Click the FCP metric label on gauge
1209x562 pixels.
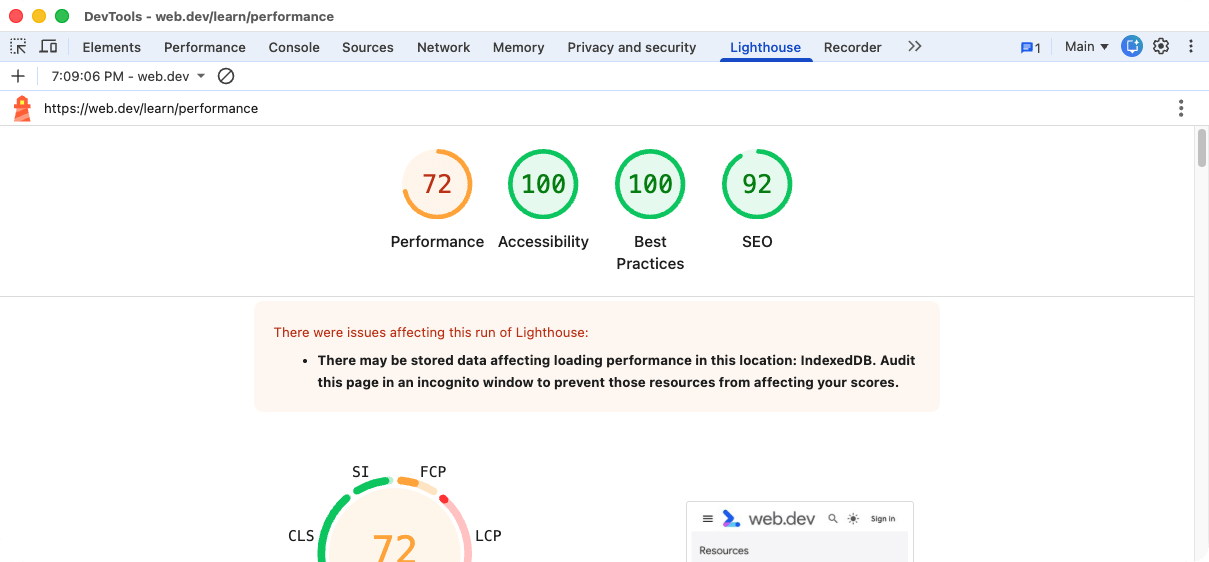(433, 471)
